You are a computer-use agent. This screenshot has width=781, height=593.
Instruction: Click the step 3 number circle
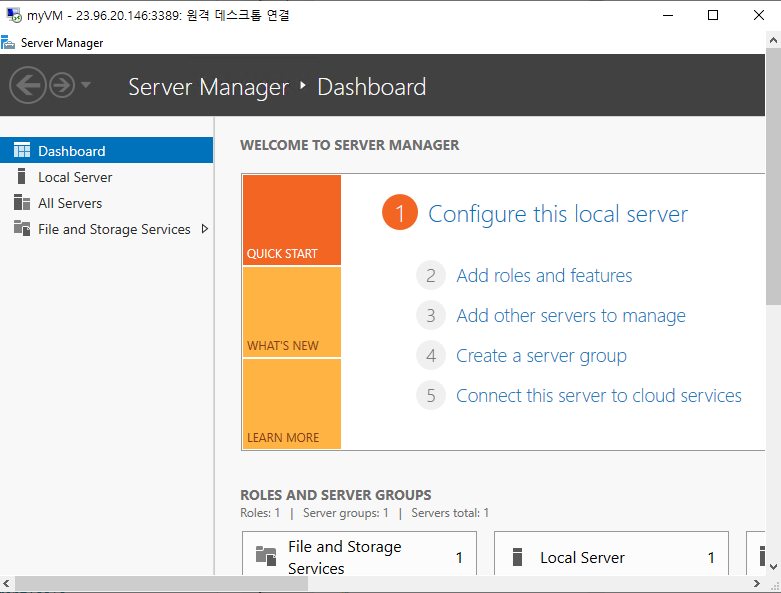431,316
